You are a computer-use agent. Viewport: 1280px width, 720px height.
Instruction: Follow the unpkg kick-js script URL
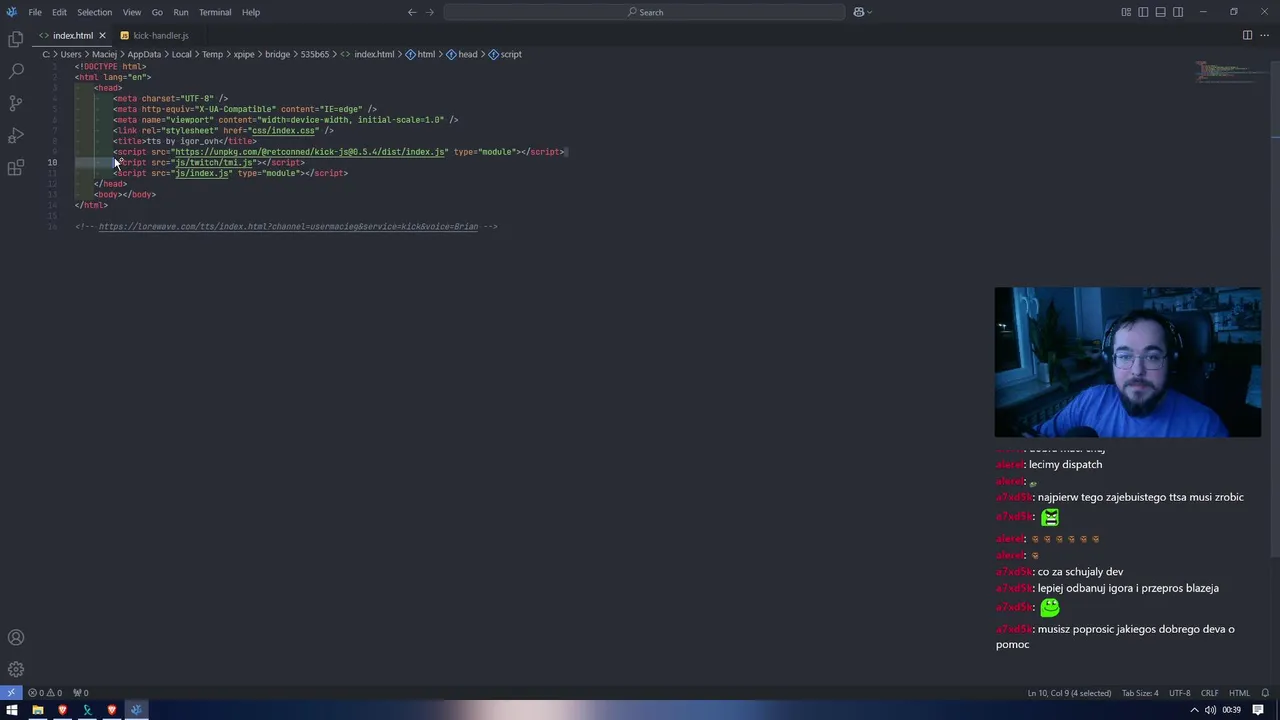(310, 152)
